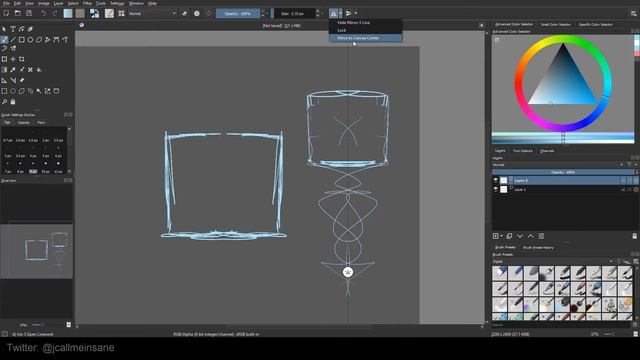The width and height of the screenshot is (640, 360).
Task: Select the Fill bucket tool
Action: (39, 70)
